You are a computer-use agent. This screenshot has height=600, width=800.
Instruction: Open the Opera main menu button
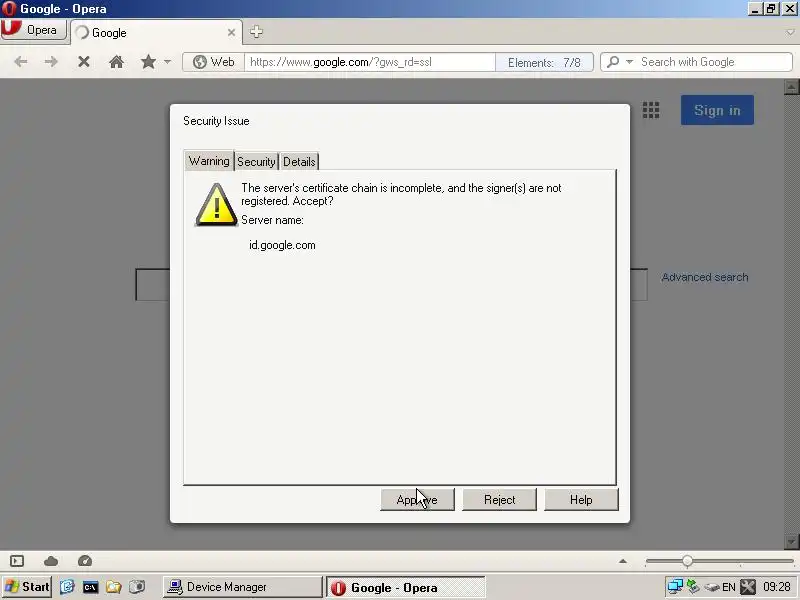pyautogui.click(x=34, y=30)
